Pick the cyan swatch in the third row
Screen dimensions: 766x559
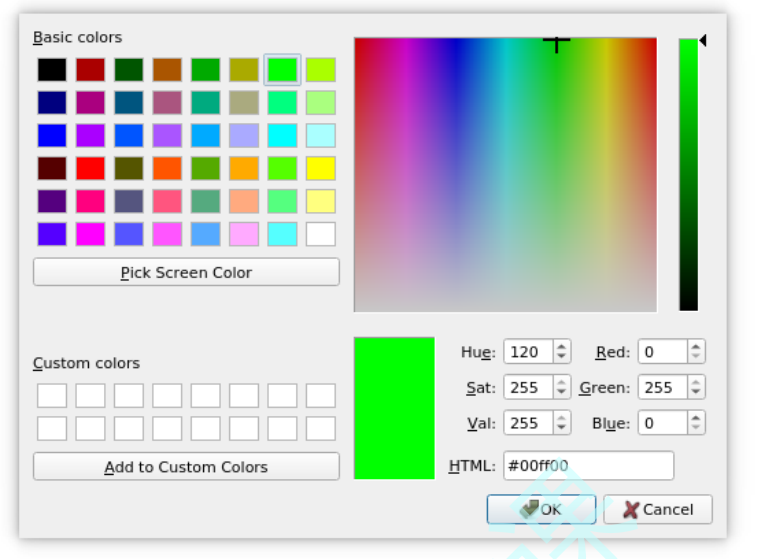click(x=282, y=135)
